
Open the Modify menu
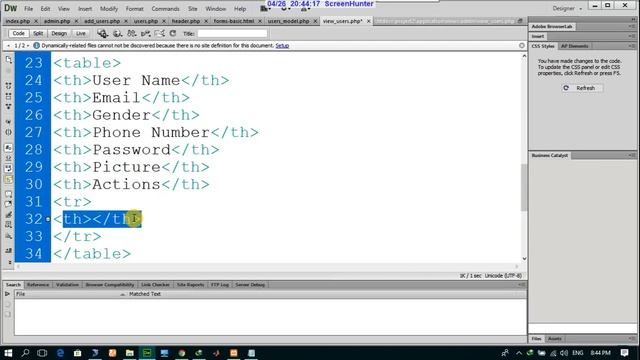[x=109, y=9]
